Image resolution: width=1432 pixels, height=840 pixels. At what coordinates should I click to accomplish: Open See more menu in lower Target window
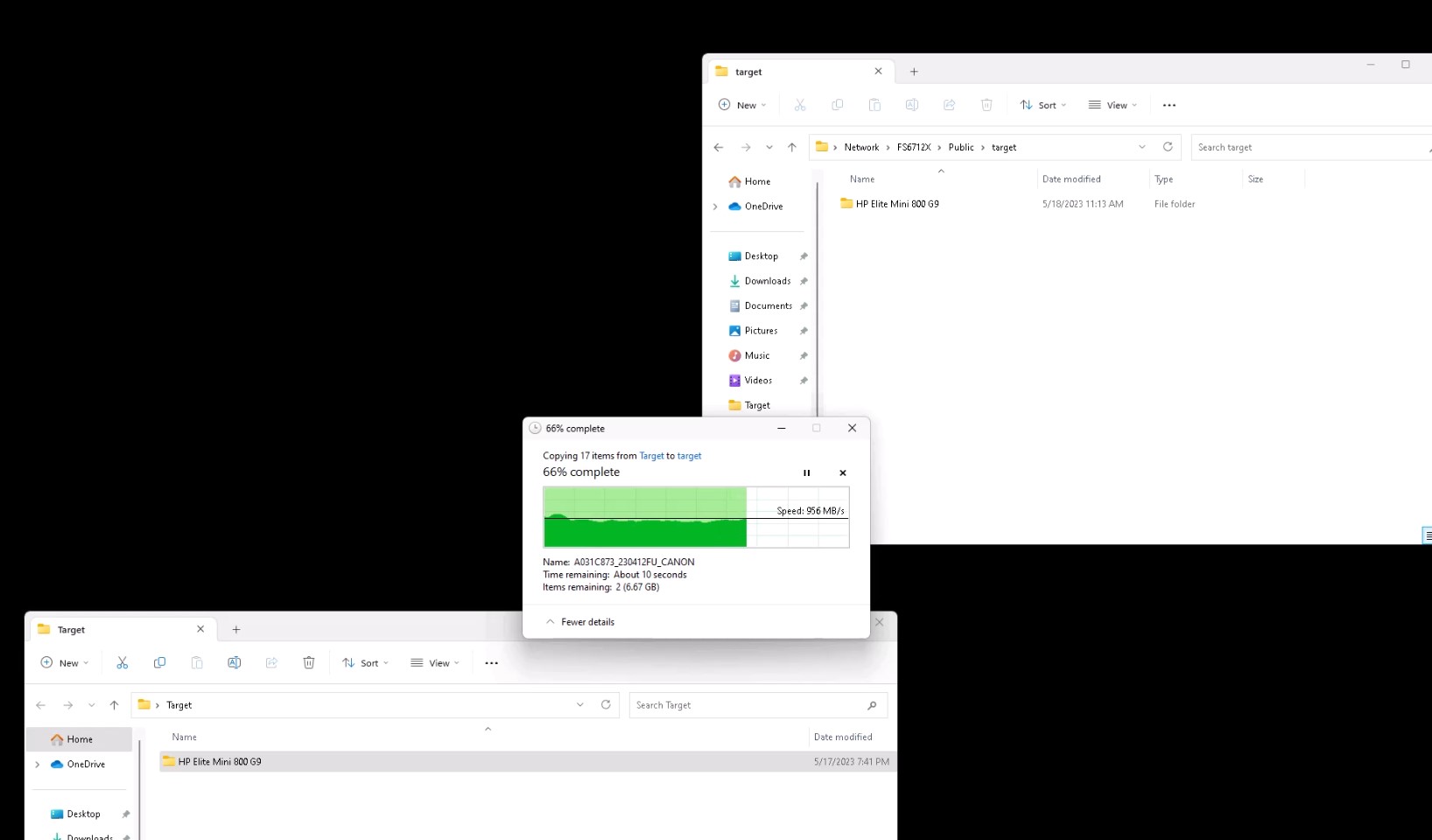click(492, 663)
